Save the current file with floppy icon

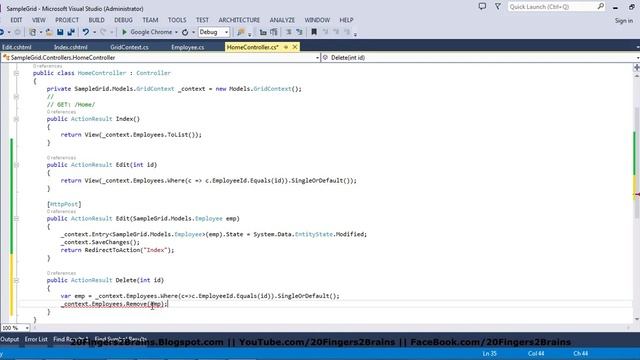coord(60,32)
